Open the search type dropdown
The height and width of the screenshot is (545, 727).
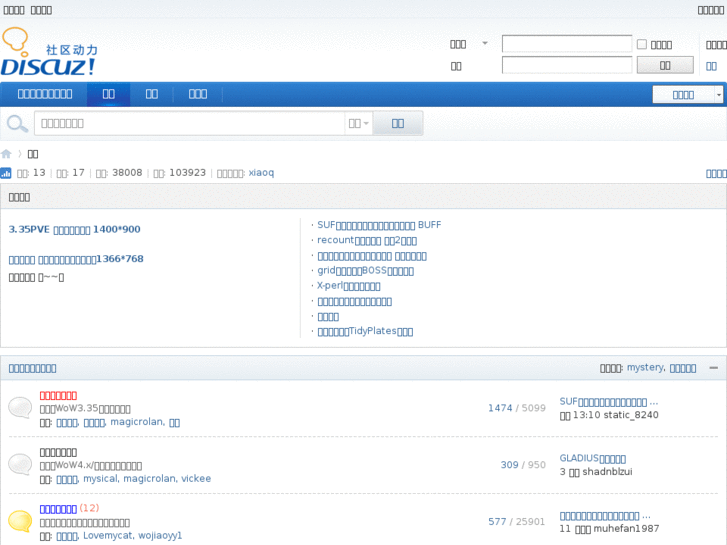[358, 123]
